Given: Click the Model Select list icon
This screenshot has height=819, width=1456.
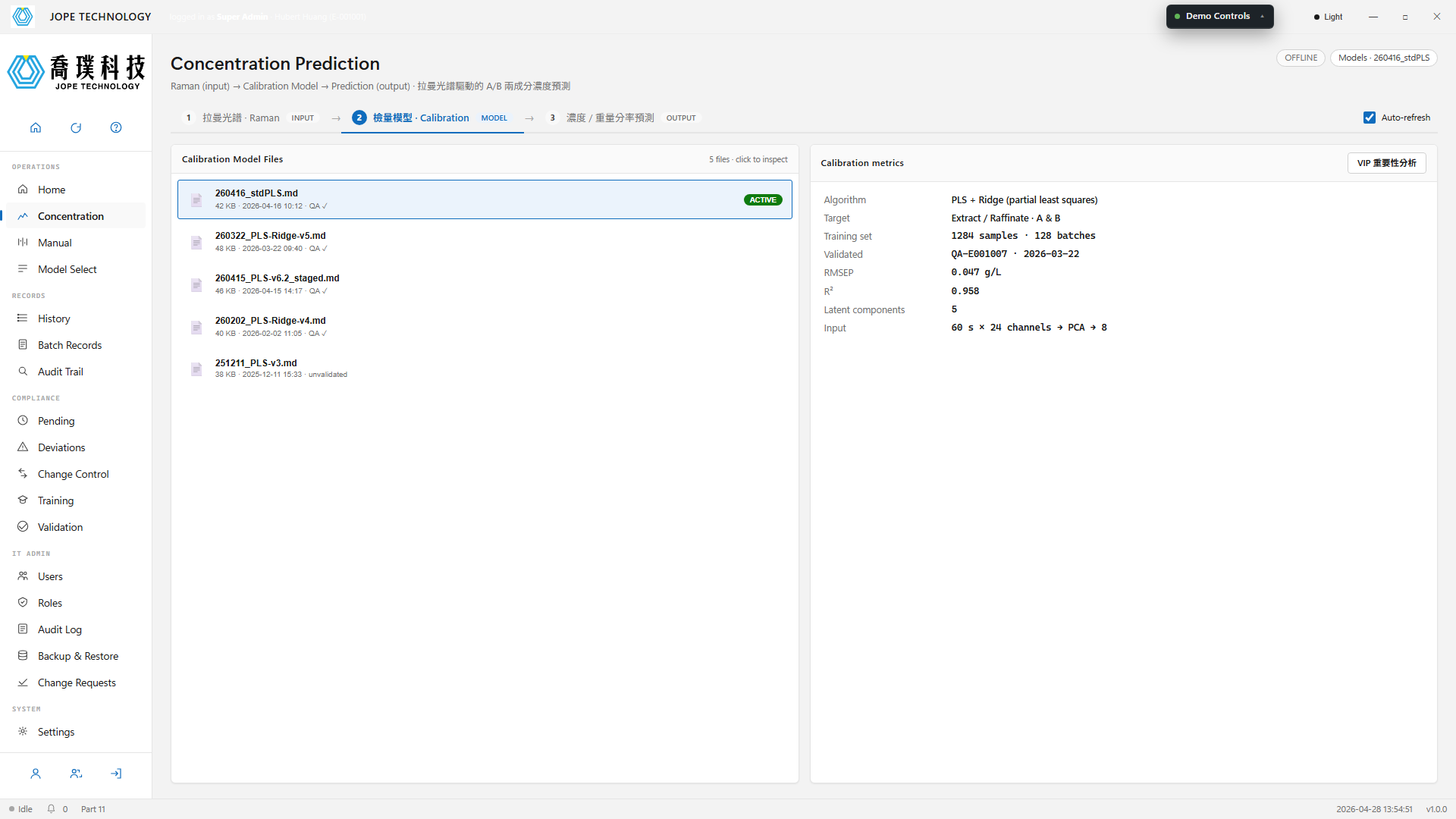Looking at the screenshot, I should tap(23, 269).
